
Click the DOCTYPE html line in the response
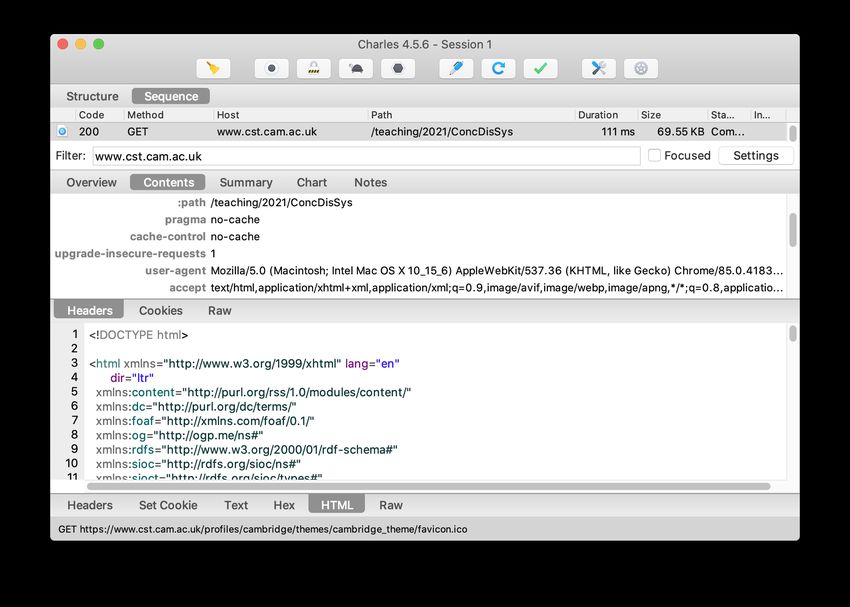coord(139,335)
